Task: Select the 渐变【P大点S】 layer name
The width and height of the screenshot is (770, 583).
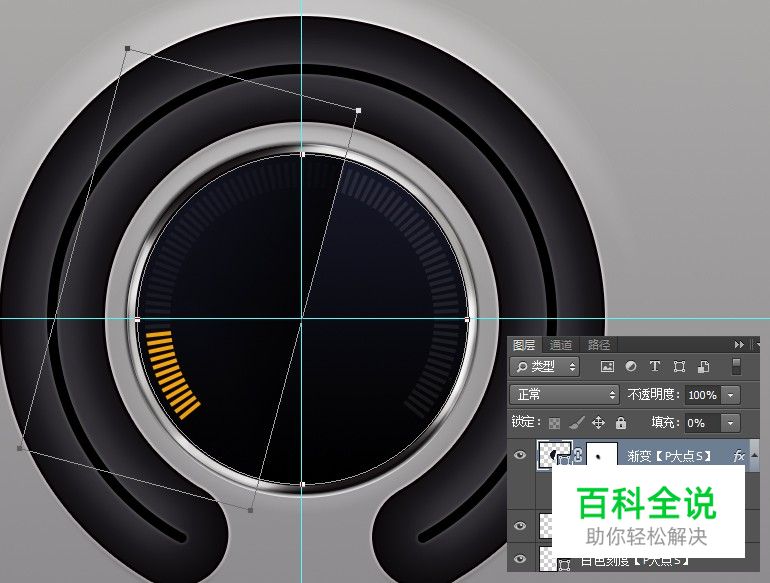Action: [670, 456]
